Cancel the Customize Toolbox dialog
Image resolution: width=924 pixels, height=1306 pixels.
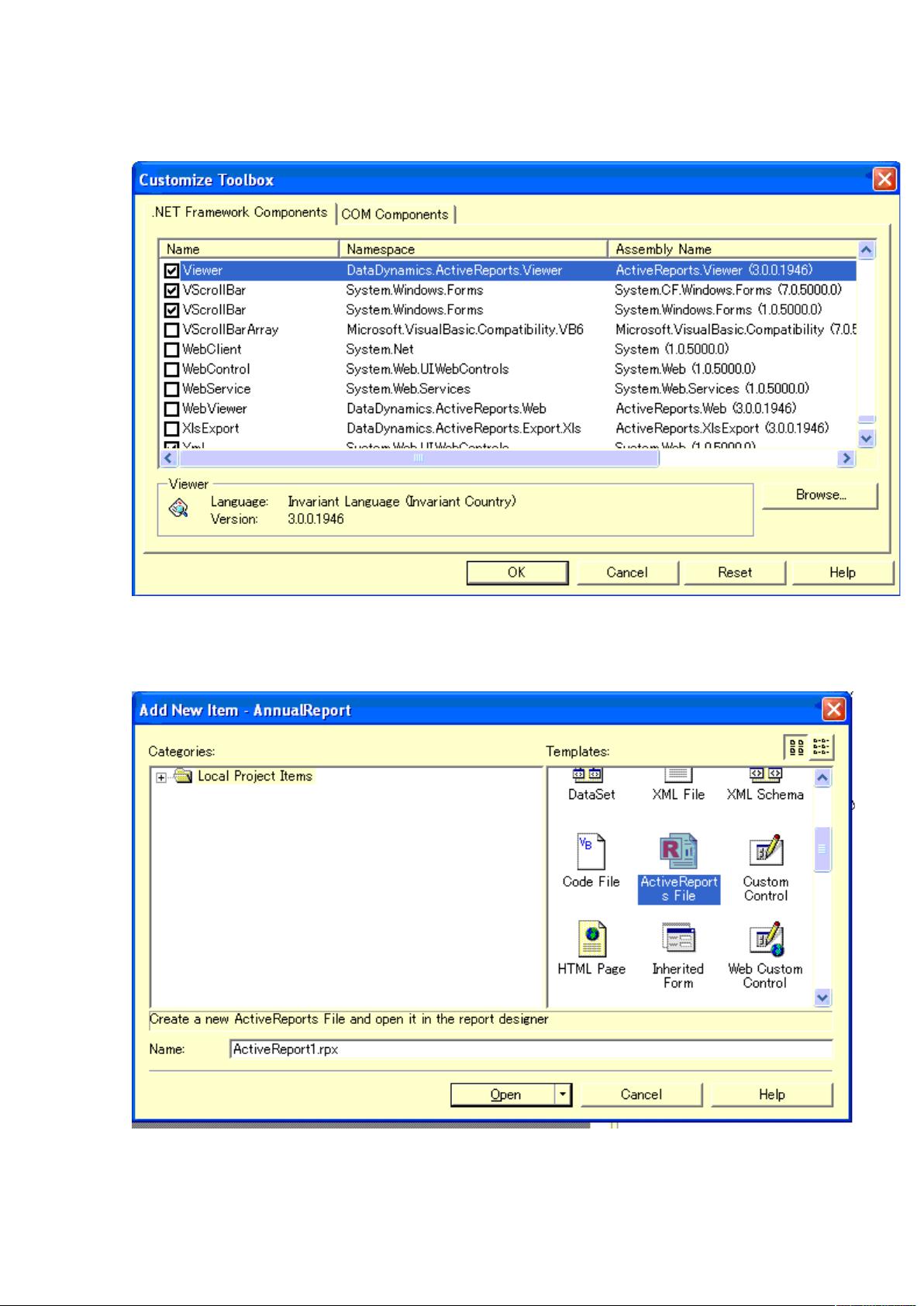(627, 573)
